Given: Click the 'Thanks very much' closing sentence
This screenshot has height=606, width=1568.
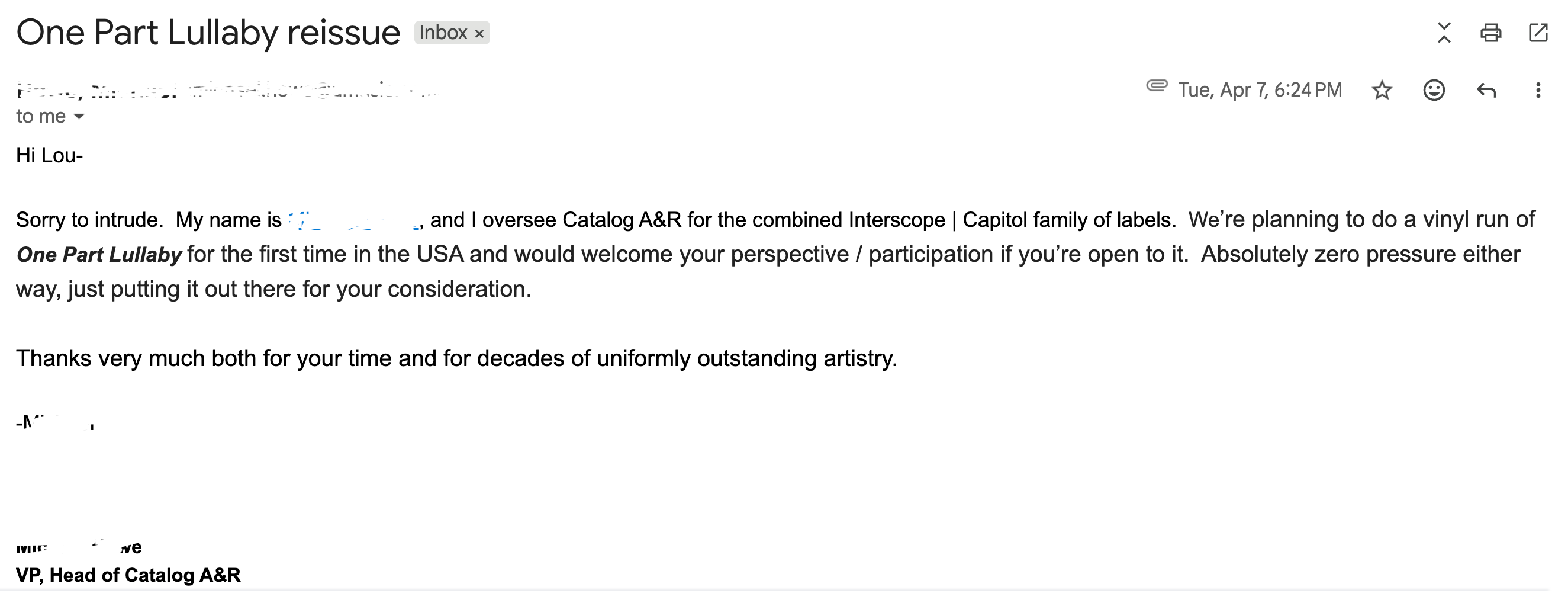Looking at the screenshot, I should click(x=456, y=358).
